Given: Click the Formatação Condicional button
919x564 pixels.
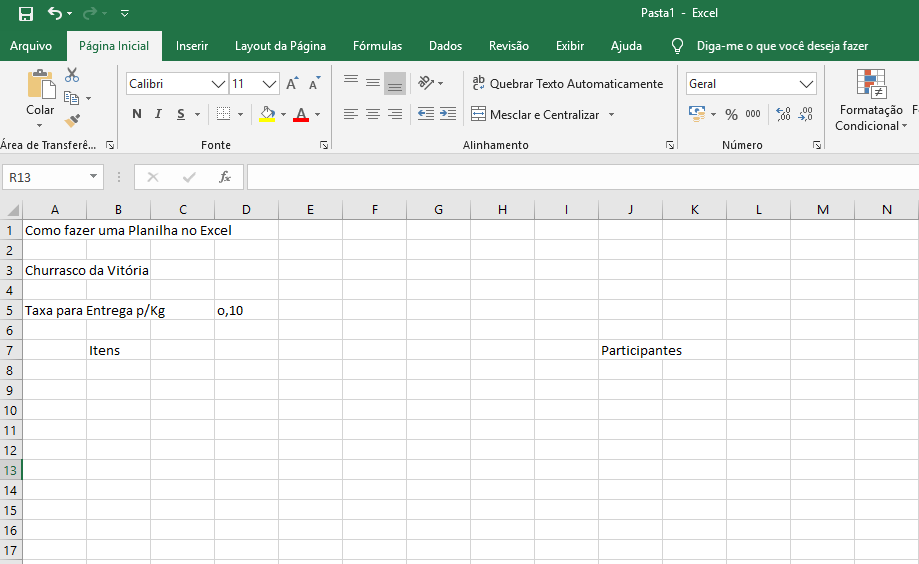Looking at the screenshot, I should 871,100.
